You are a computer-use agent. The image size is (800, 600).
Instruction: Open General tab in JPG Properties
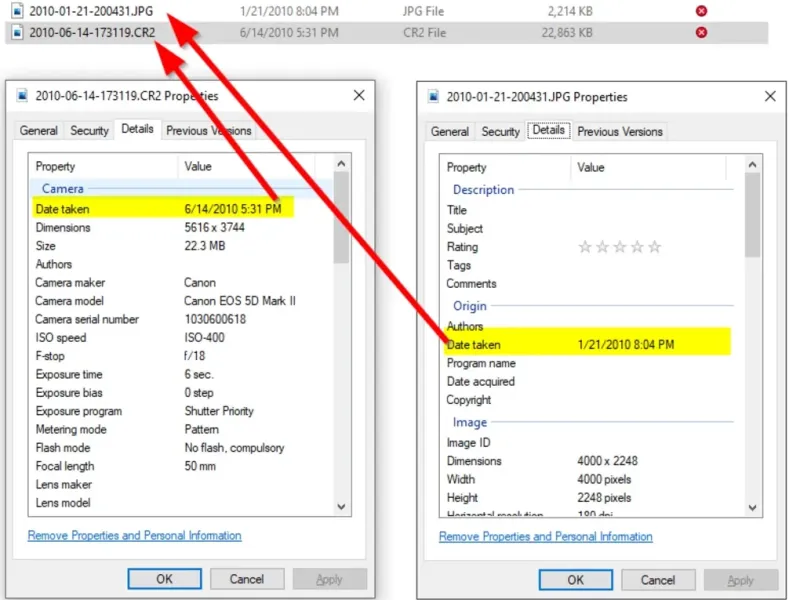[449, 132]
